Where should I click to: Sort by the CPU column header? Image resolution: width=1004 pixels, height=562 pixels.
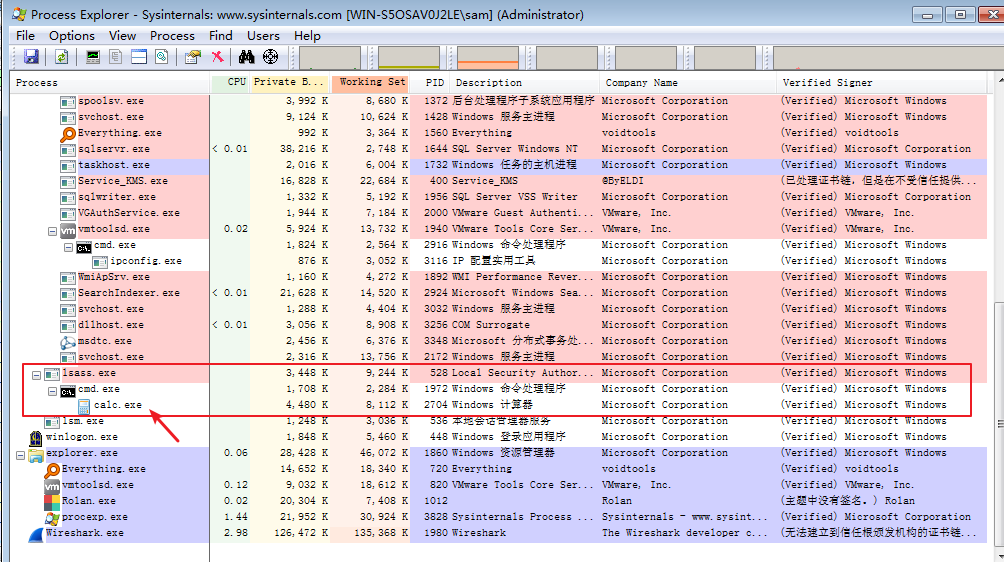point(230,83)
